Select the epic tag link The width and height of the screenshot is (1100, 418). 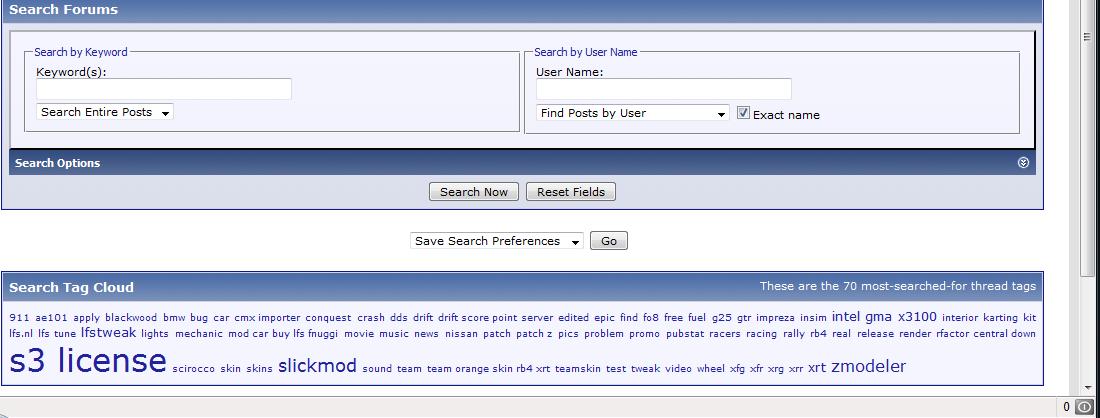[x=604, y=318]
